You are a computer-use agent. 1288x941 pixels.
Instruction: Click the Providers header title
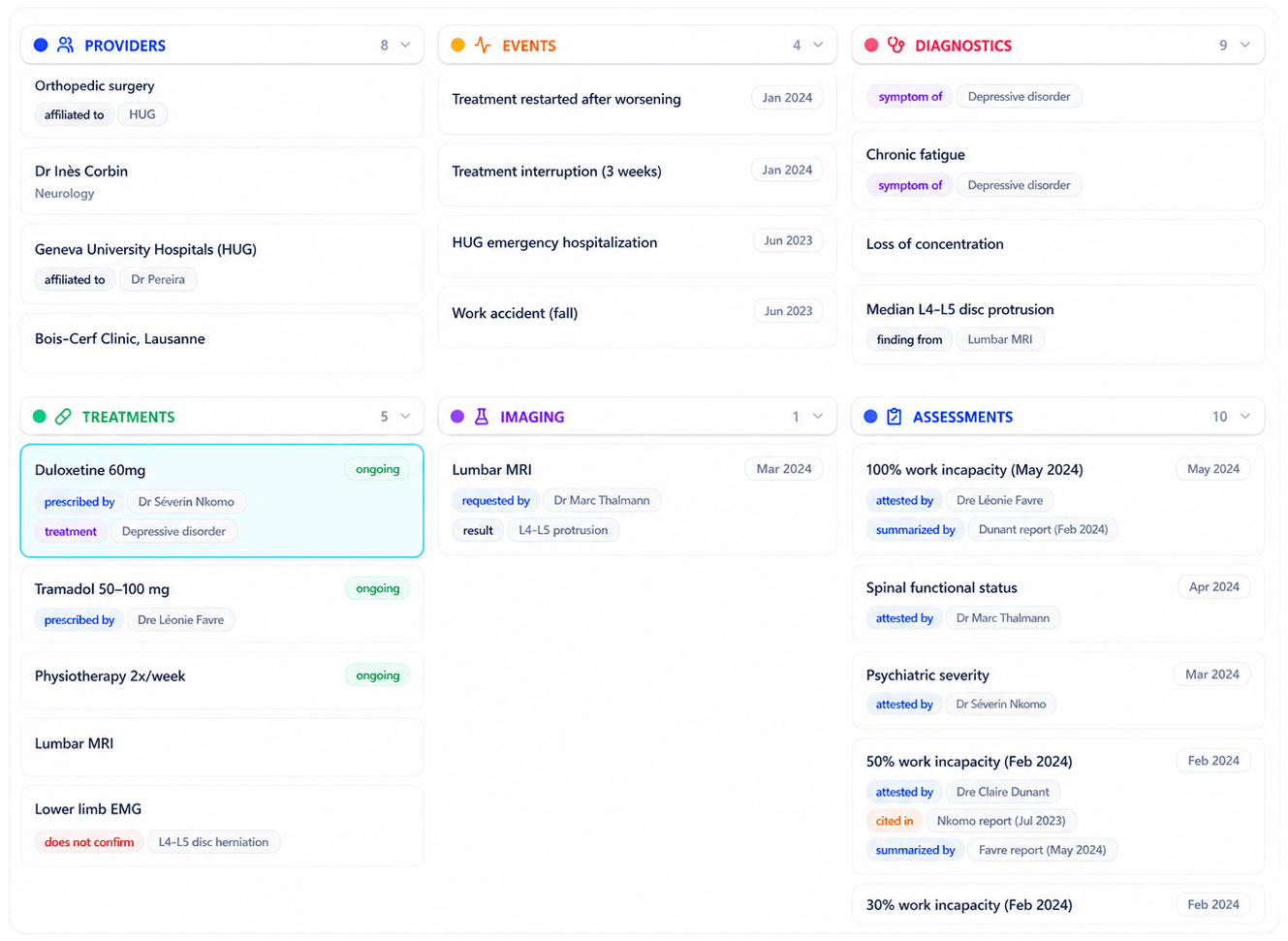pyautogui.click(x=125, y=46)
